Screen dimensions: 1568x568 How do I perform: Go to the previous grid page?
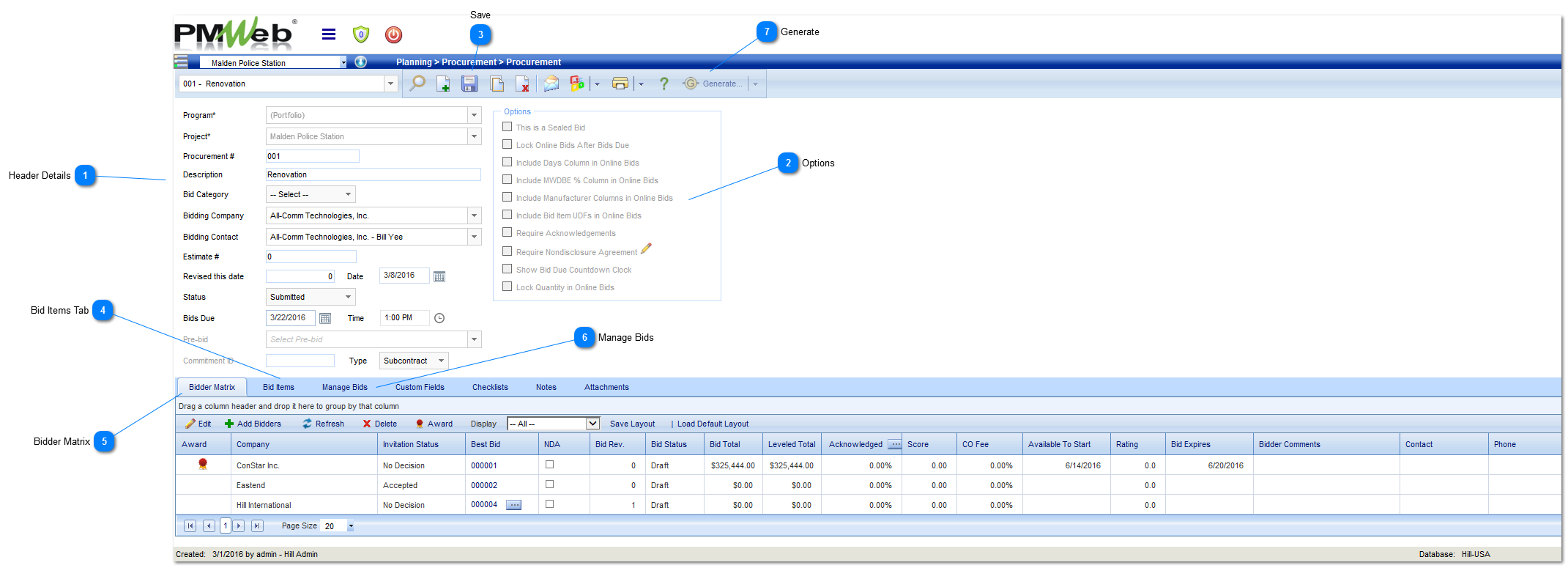pyautogui.click(x=209, y=525)
